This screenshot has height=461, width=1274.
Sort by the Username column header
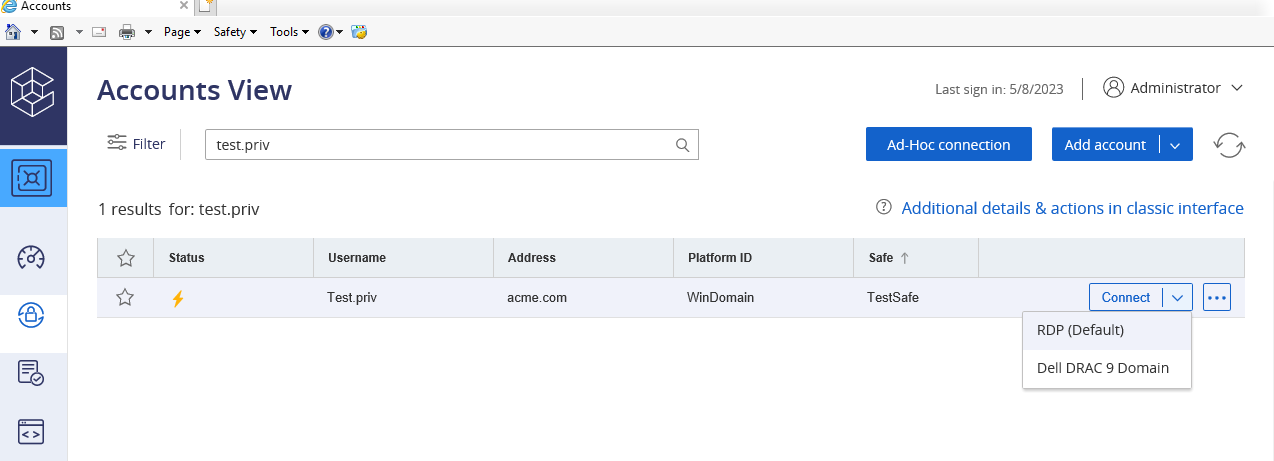(x=356, y=258)
